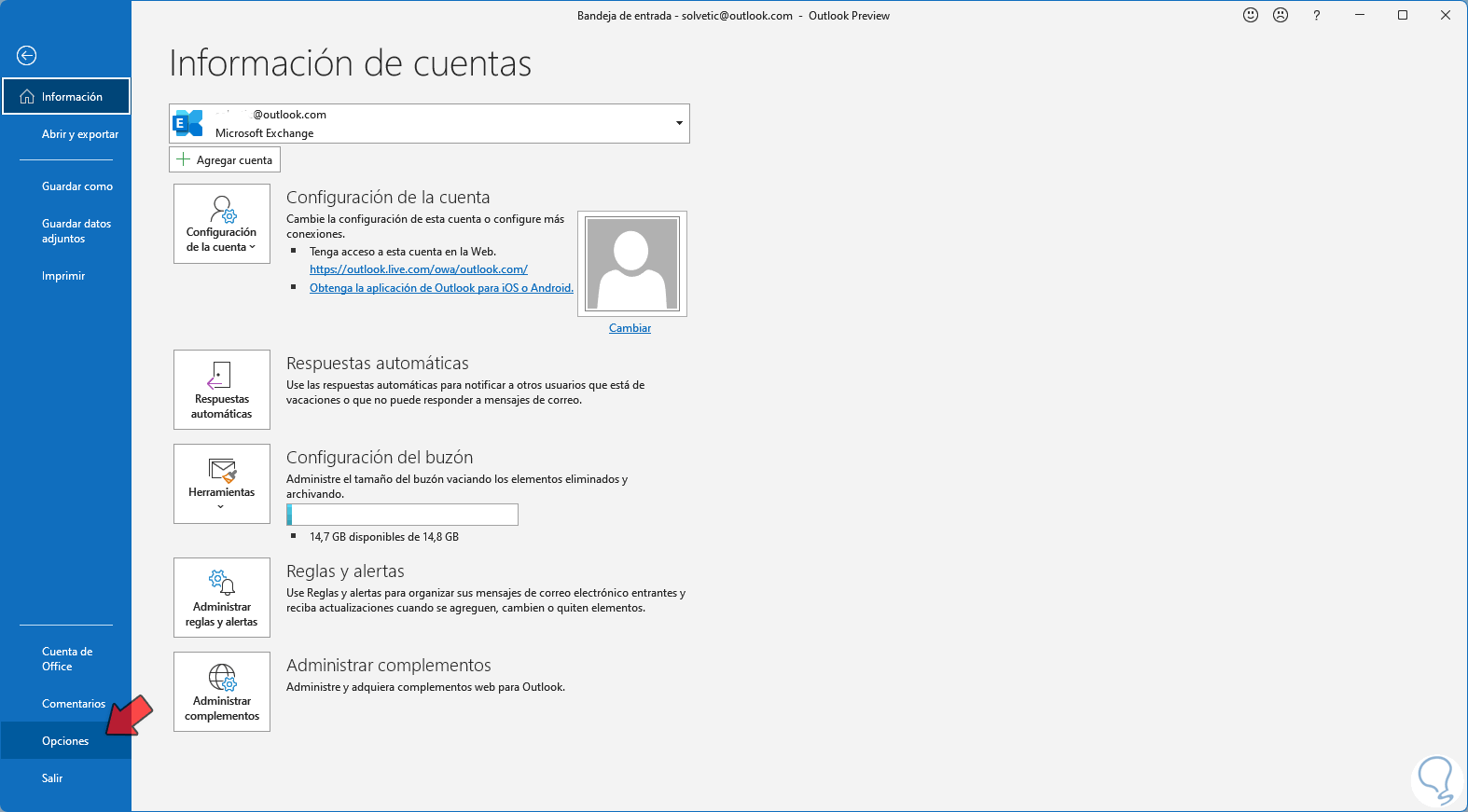Expand the Configuración de la cuenta chevron

(x=252, y=247)
